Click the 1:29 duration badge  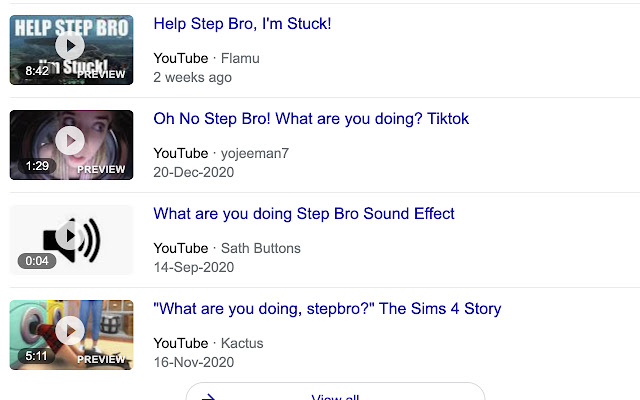(37, 166)
